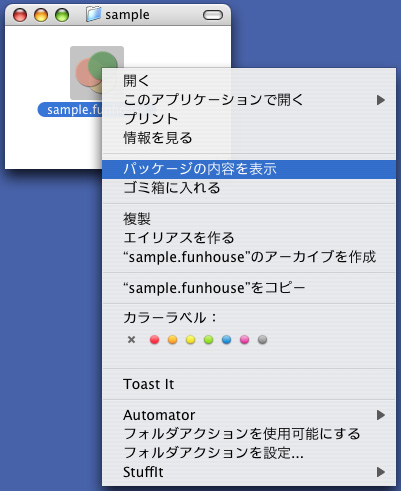Choose 情報を見る from the menu

click(x=249, y=138)
